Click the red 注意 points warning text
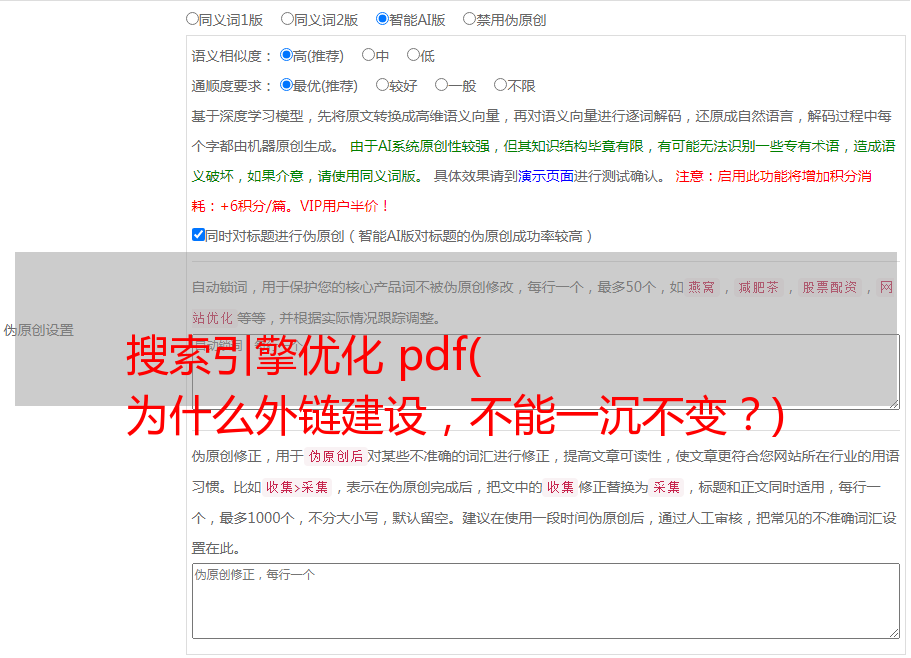Viewport: 911px width, 658px height. tap(532, 191)
